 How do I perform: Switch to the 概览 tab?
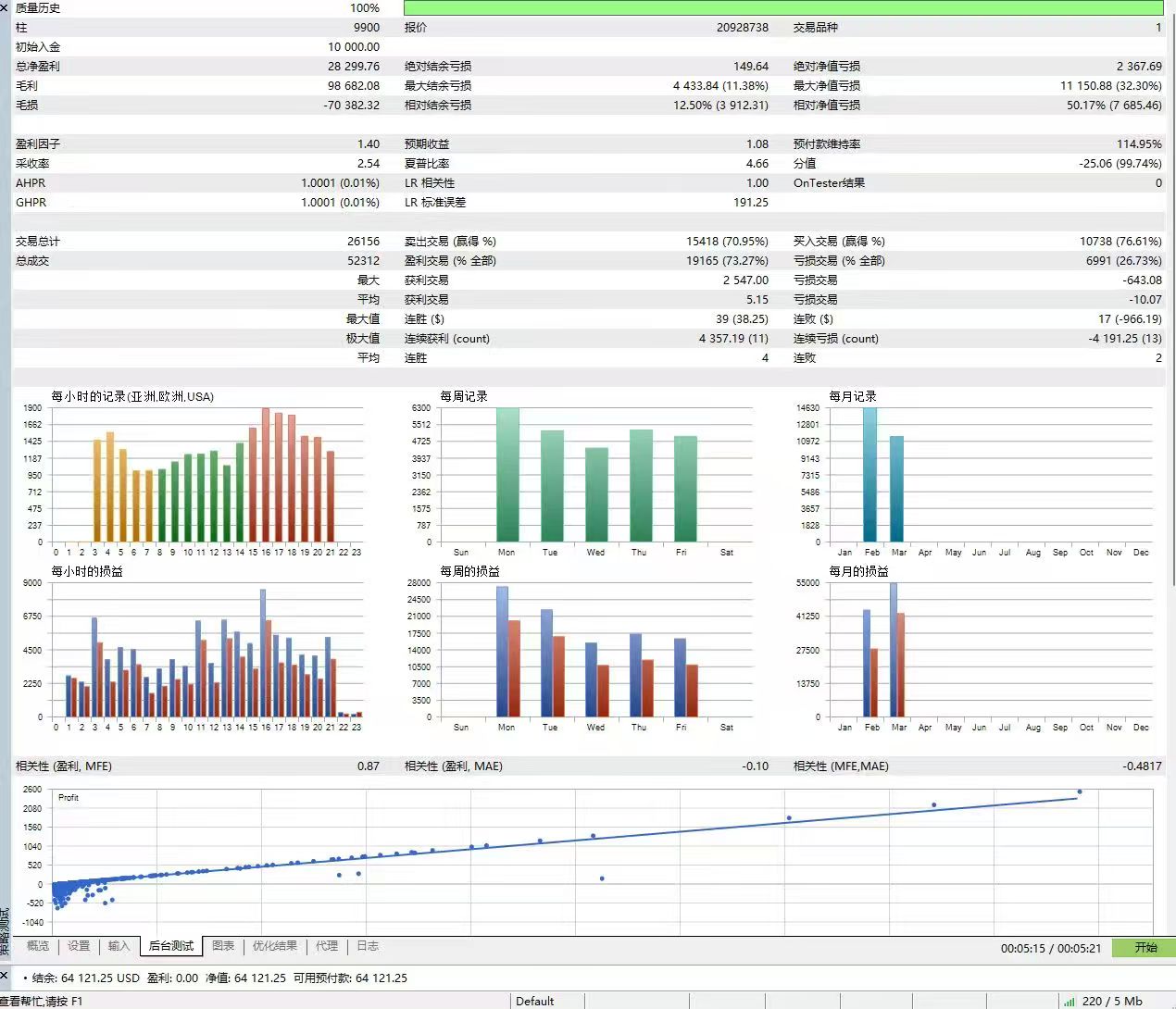[x=38, y=946]
